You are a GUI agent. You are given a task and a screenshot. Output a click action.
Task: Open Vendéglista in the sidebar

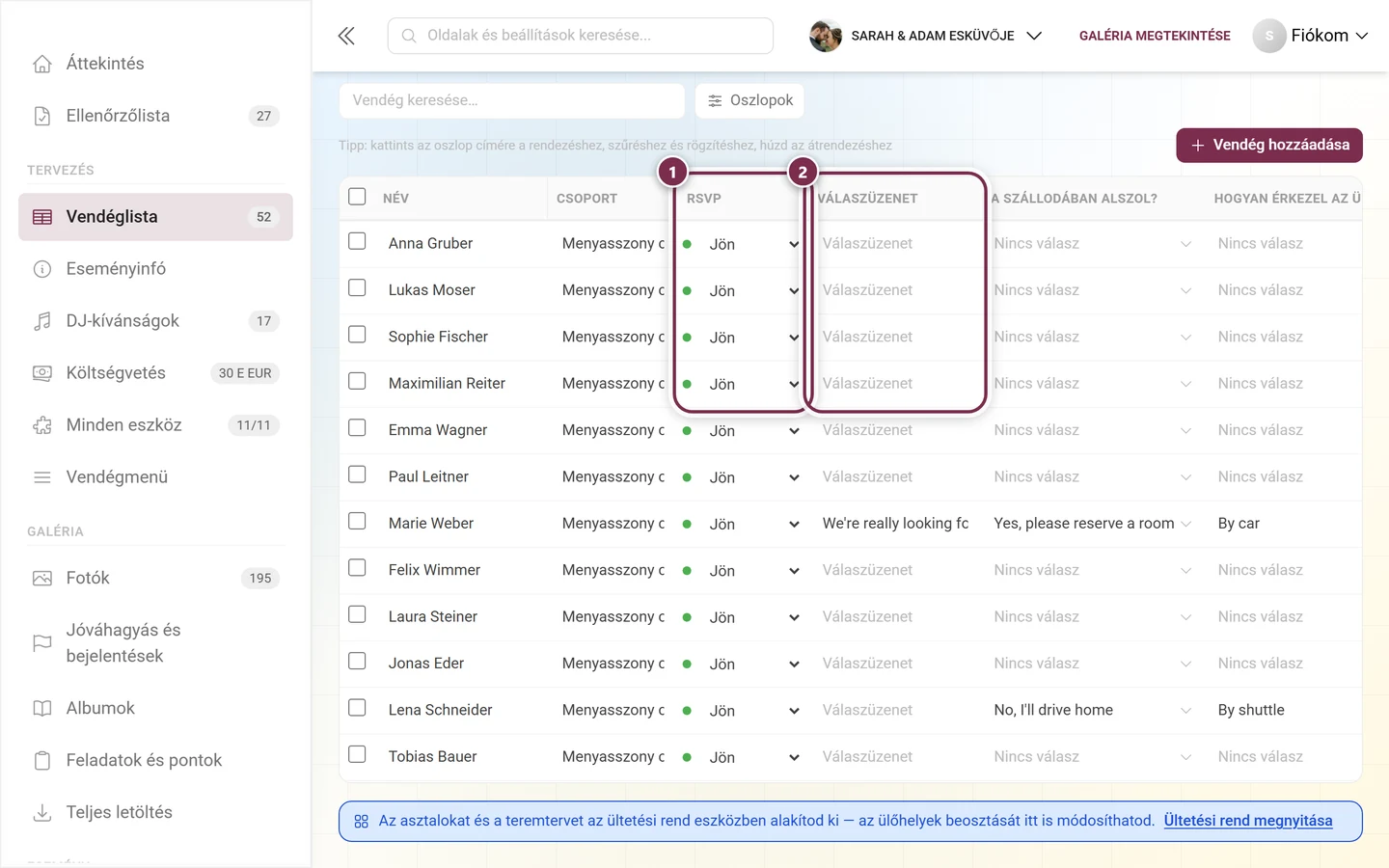pos(155,217)
